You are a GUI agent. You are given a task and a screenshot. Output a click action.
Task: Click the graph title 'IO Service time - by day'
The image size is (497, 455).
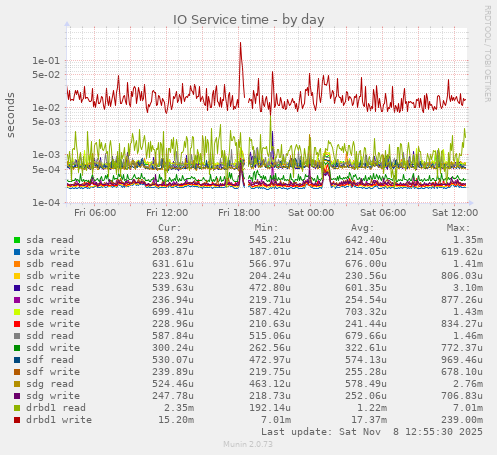[248, 20]
